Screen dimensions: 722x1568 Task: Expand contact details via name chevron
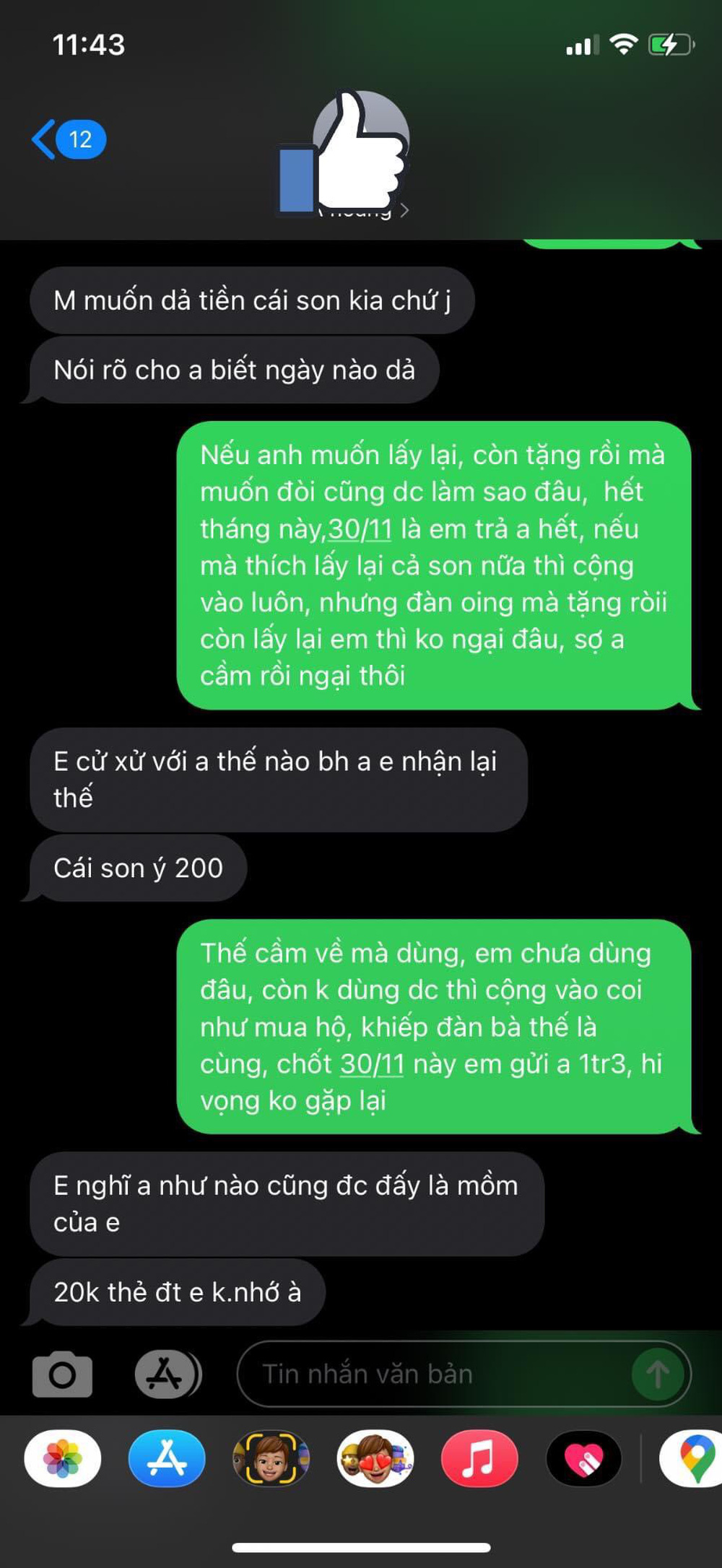(404, 210)
